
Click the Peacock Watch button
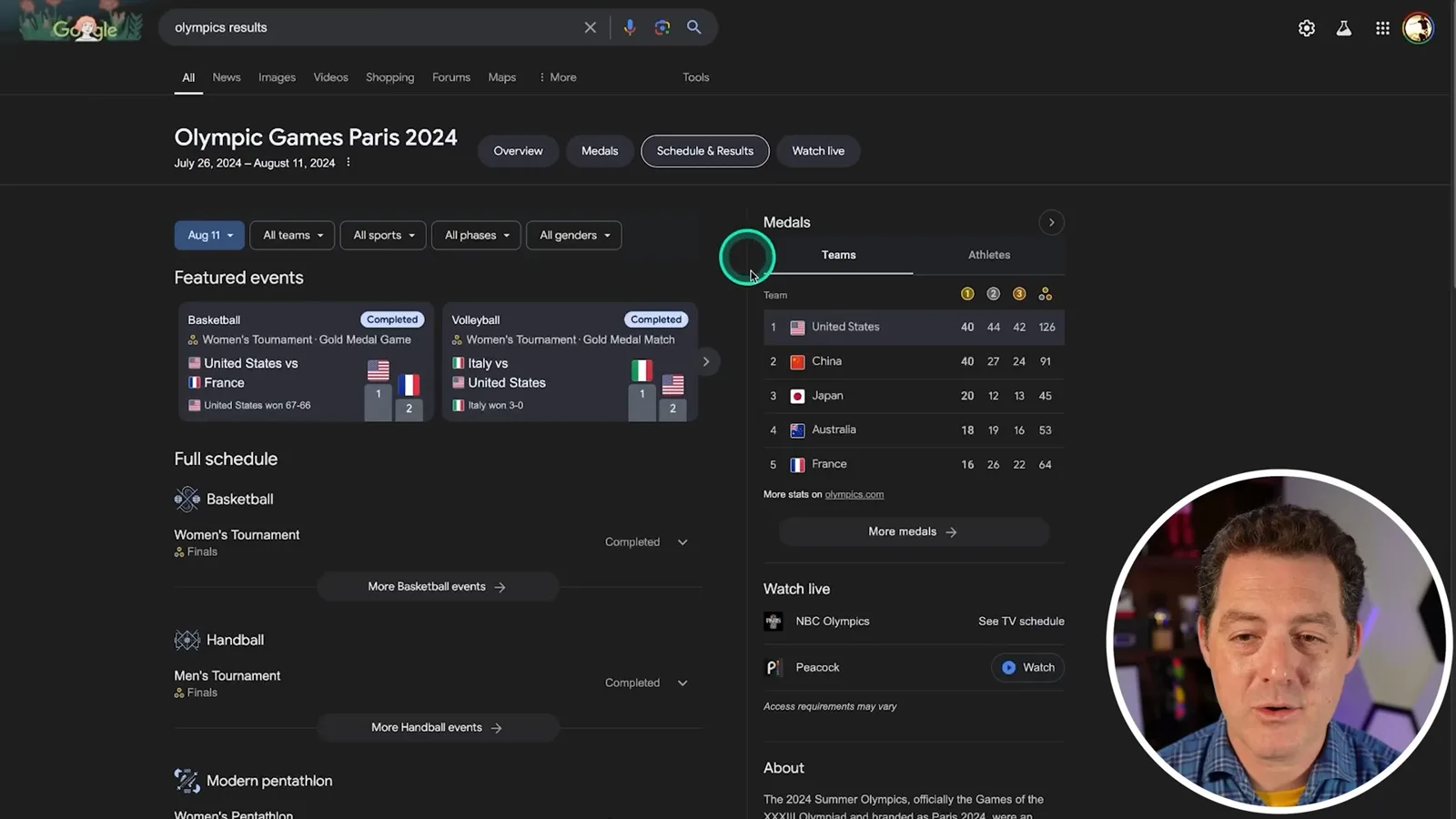1027,668
